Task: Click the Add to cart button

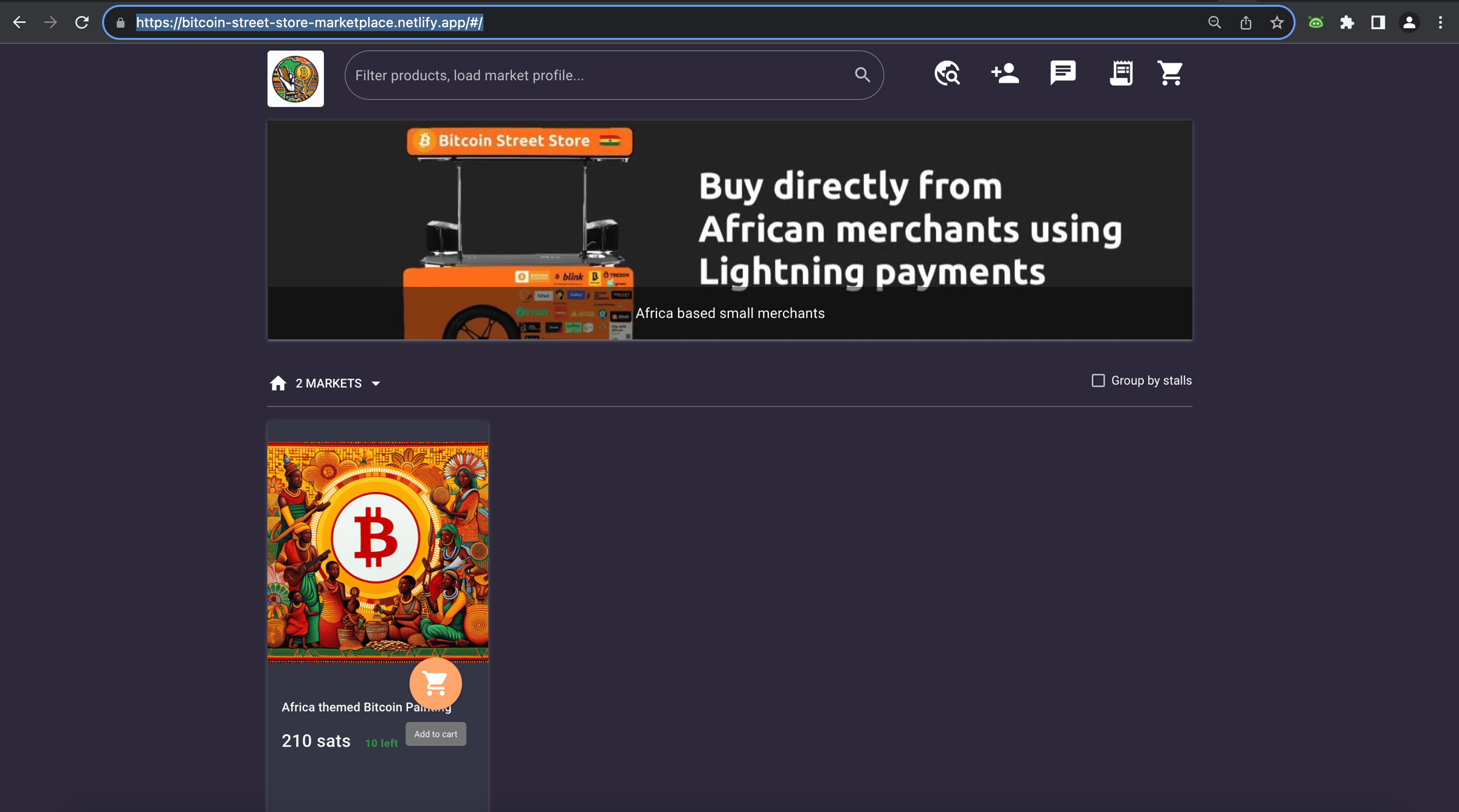Action: coord(435,734)
